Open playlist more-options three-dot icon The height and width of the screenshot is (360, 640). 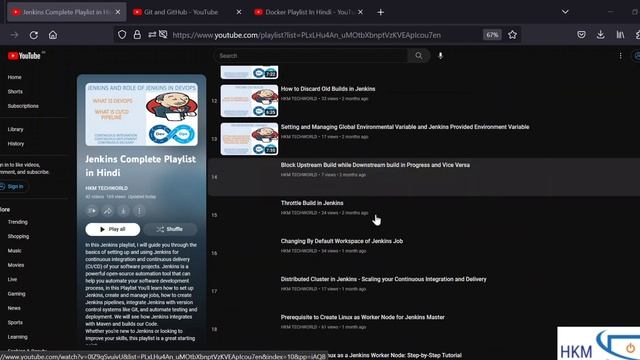tap(139, 211)
